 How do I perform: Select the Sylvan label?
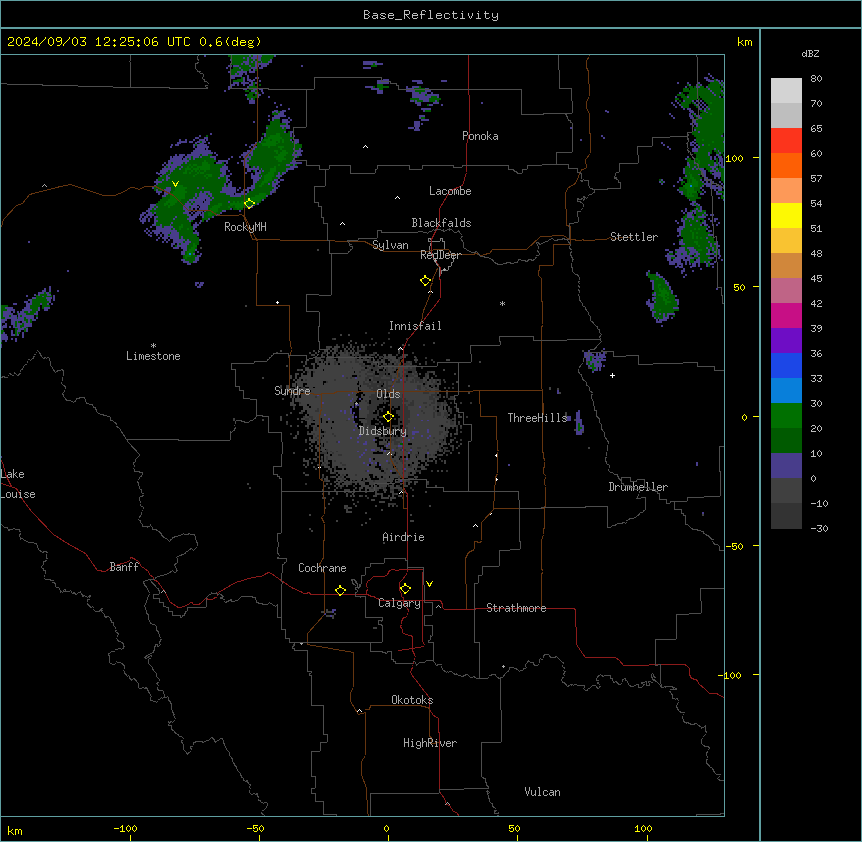coord(390,245)
